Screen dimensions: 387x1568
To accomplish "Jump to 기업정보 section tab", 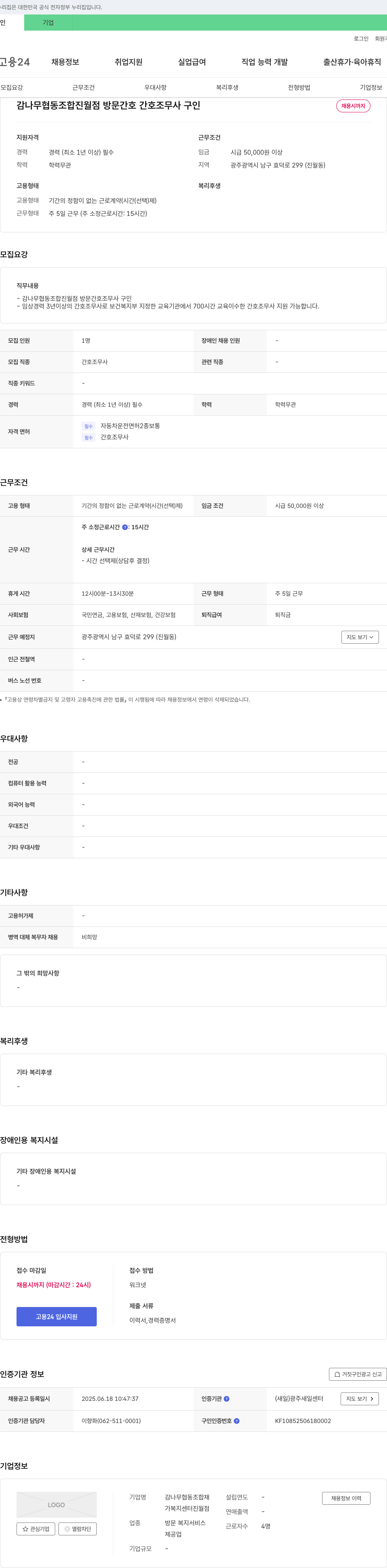I will (x=370, y=88).
